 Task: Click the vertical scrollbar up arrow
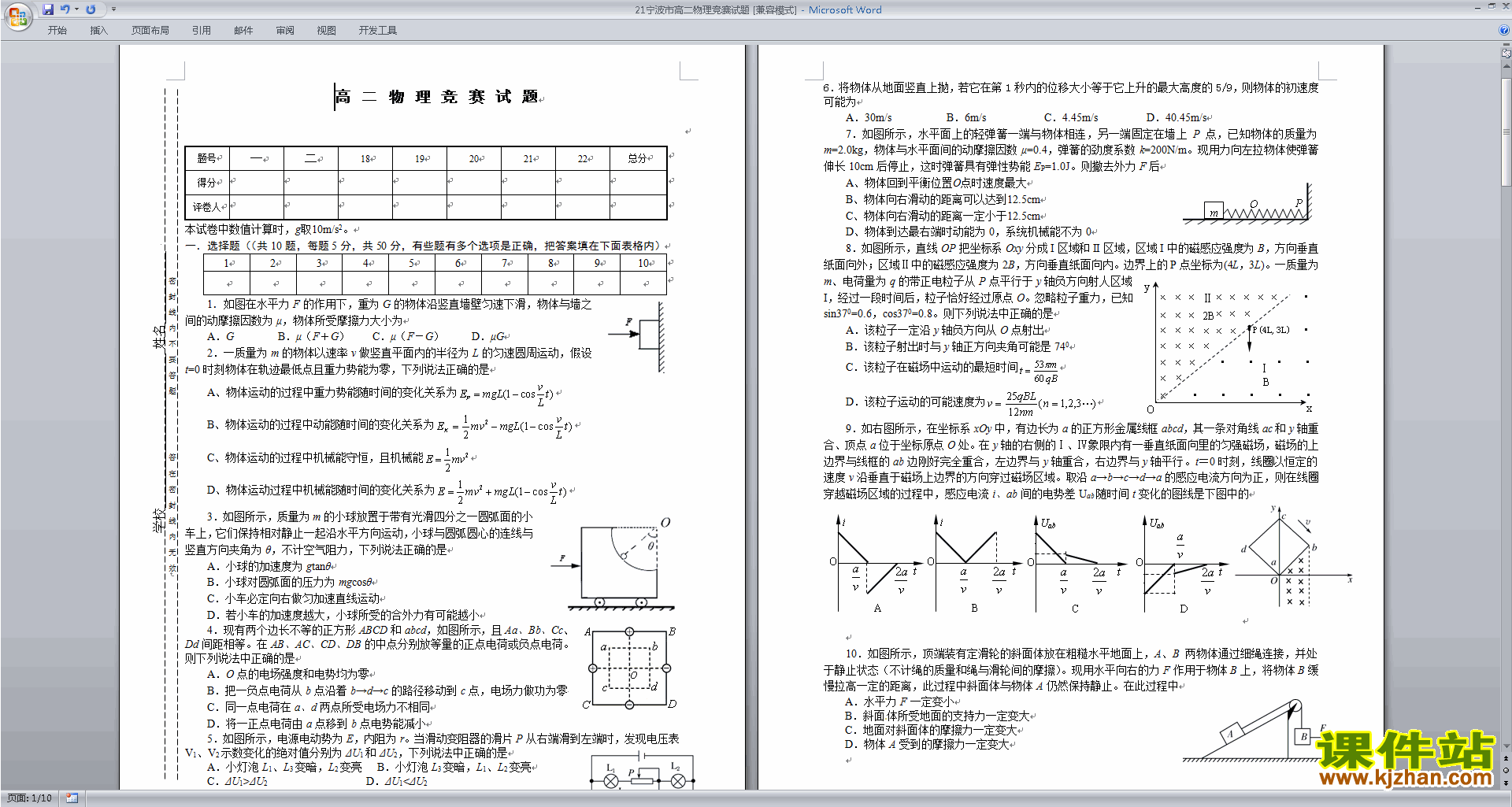[1506, 65]
